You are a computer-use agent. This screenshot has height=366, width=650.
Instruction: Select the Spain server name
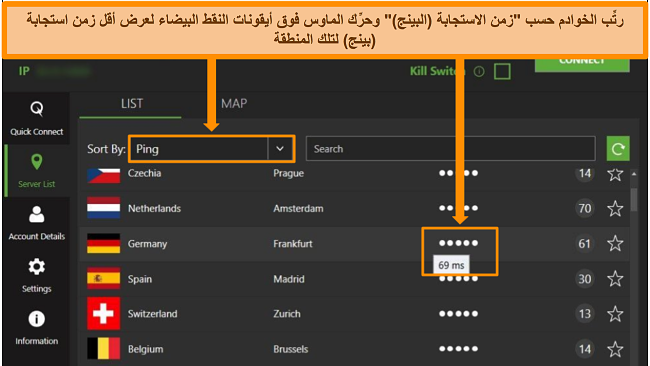point(140,279)
